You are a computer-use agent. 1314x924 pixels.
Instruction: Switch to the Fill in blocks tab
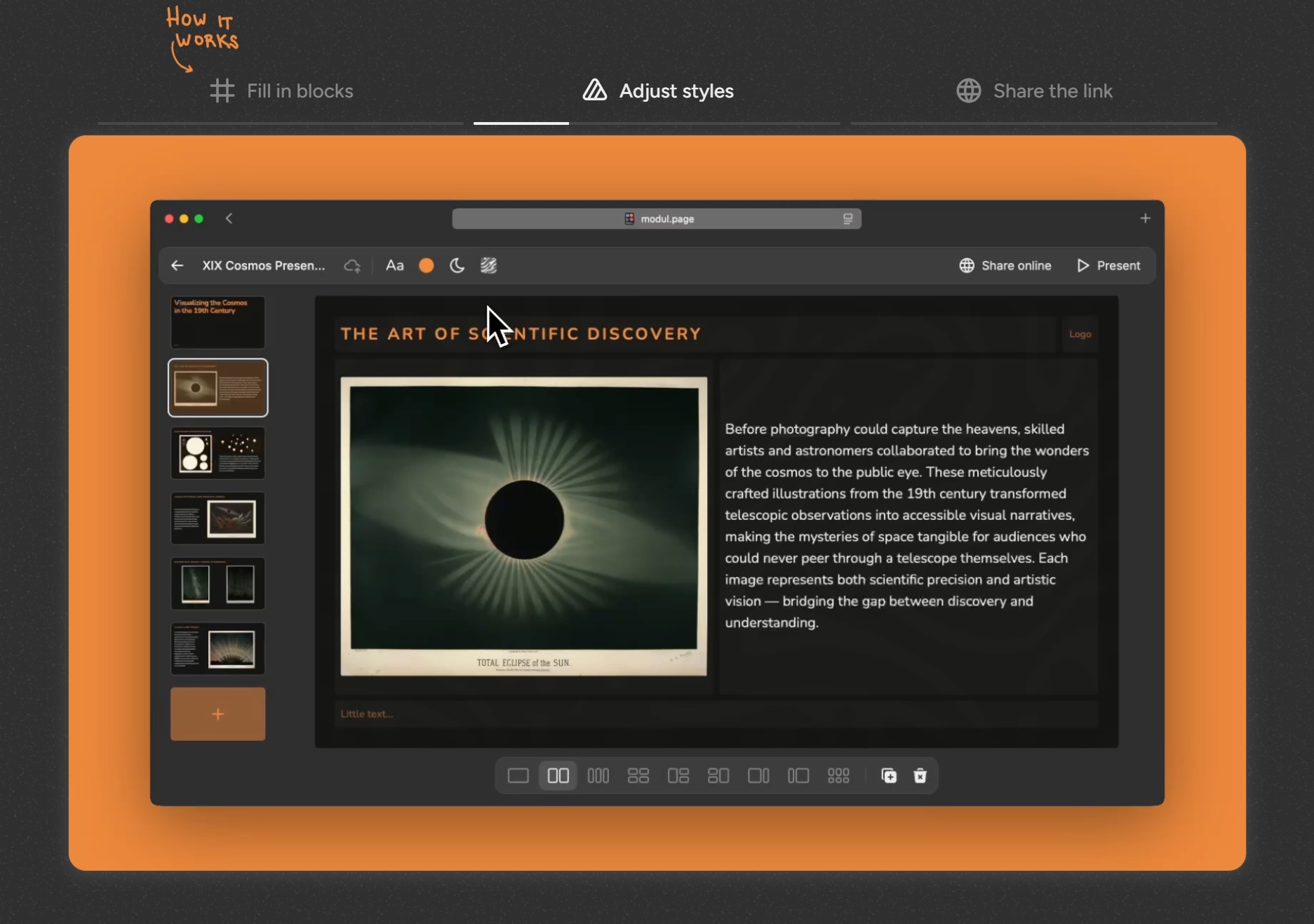[281, 91]
